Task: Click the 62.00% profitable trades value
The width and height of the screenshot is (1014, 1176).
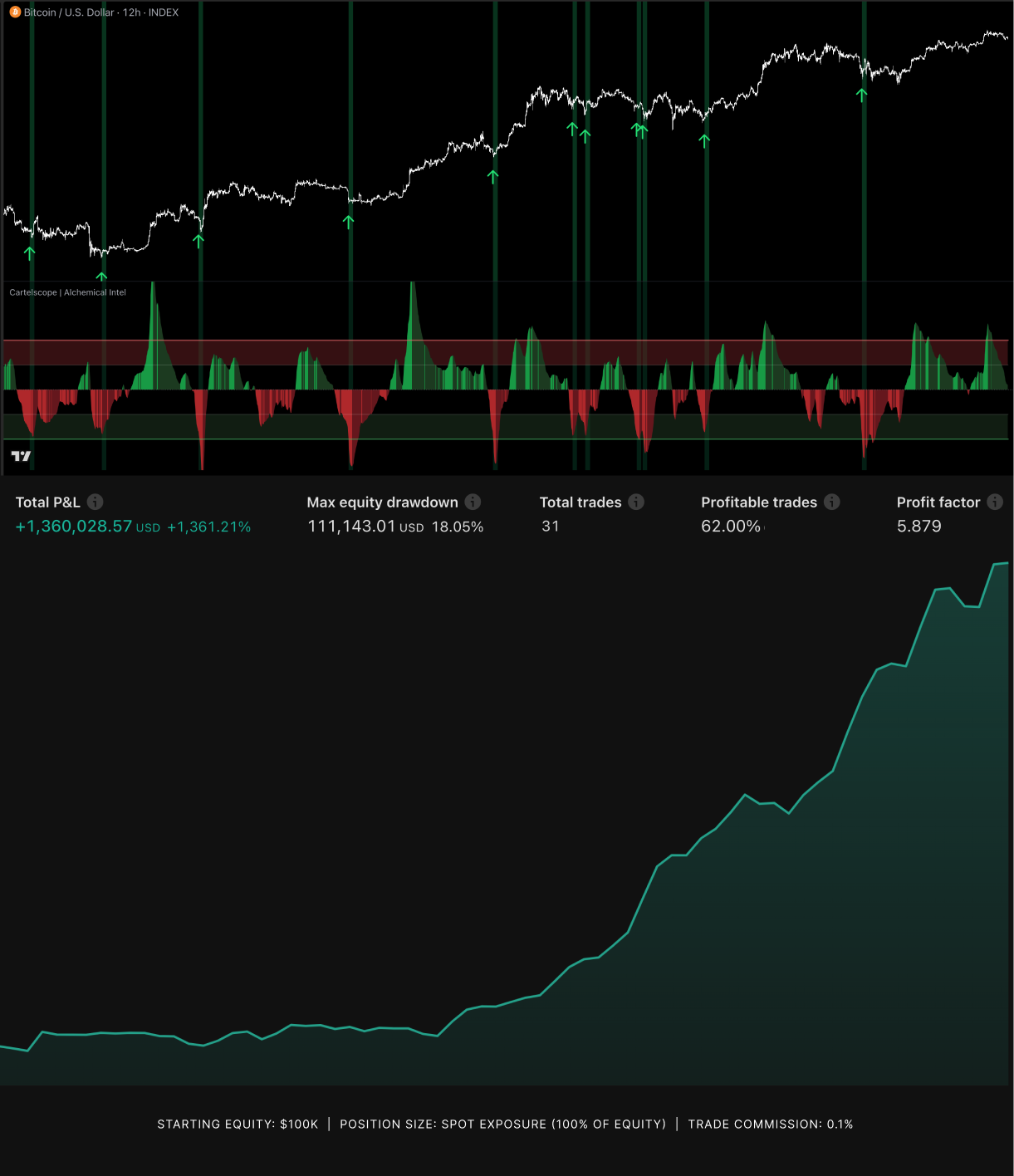Action: pos(731,527)
